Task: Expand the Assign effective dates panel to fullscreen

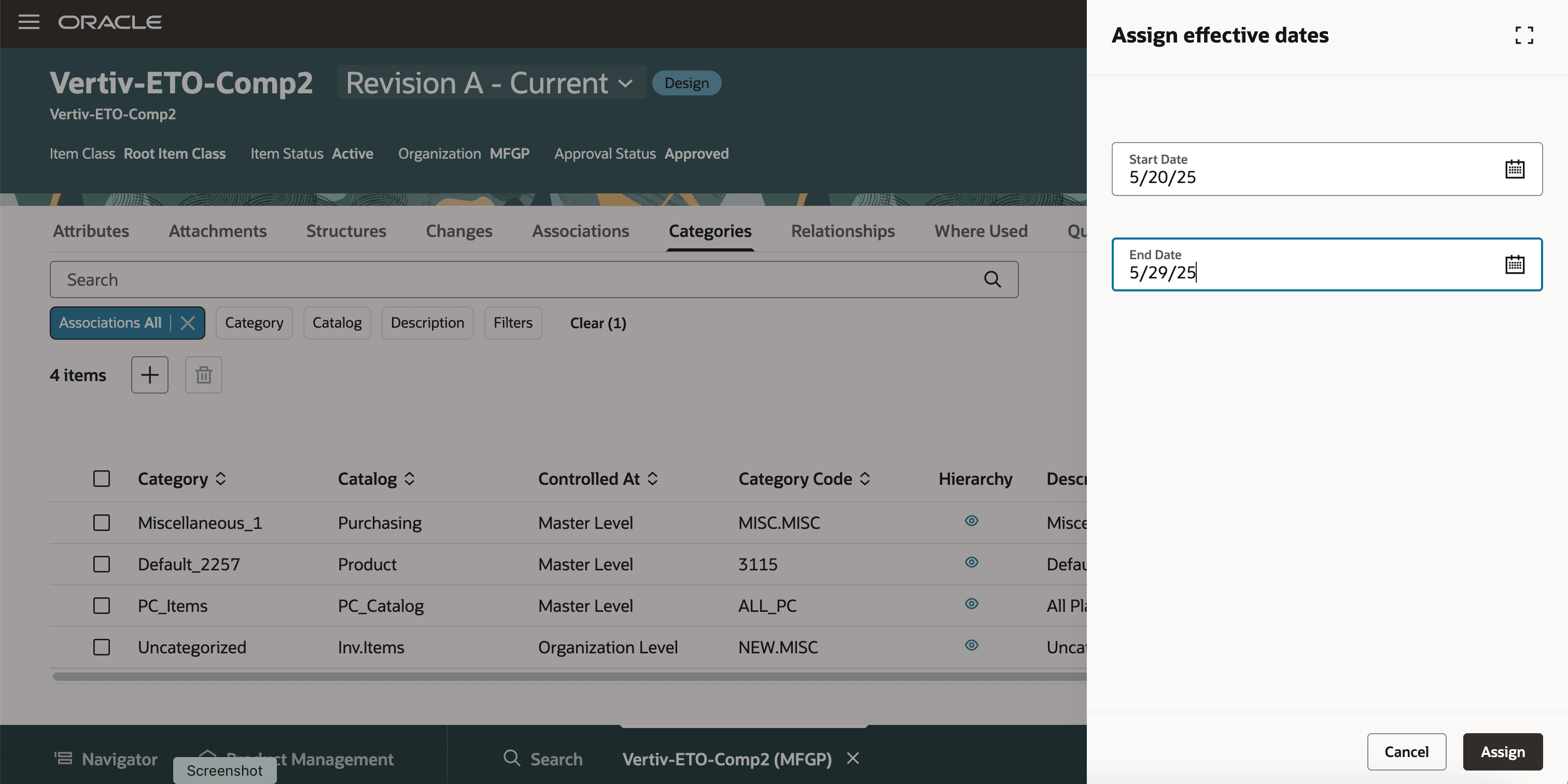Action: [x=1523, y=35]
